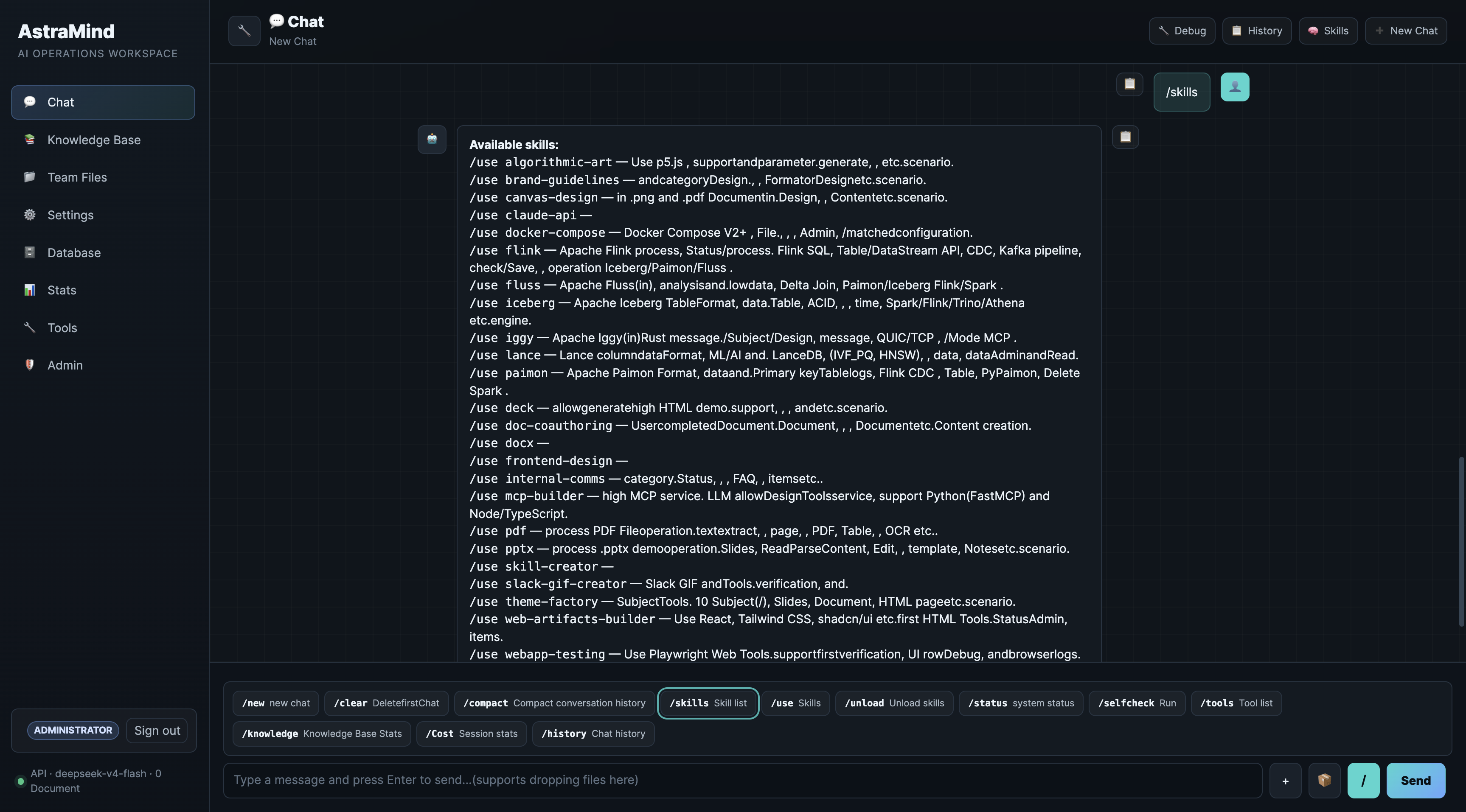
Task: Click the "/use claude-api" skill line
Action: point(531,215)
